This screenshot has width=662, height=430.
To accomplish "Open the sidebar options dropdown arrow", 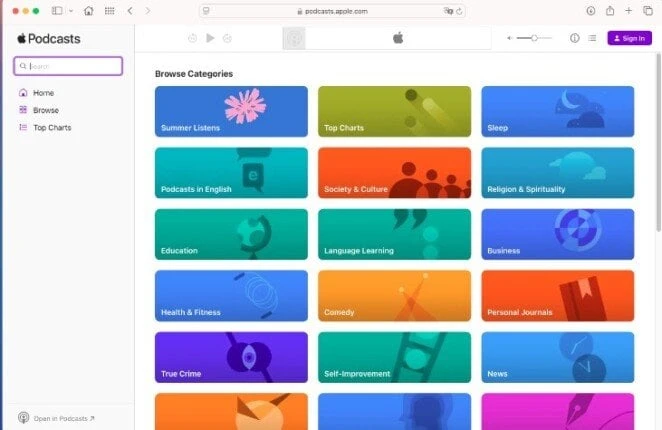I will (x=71, y=11).
